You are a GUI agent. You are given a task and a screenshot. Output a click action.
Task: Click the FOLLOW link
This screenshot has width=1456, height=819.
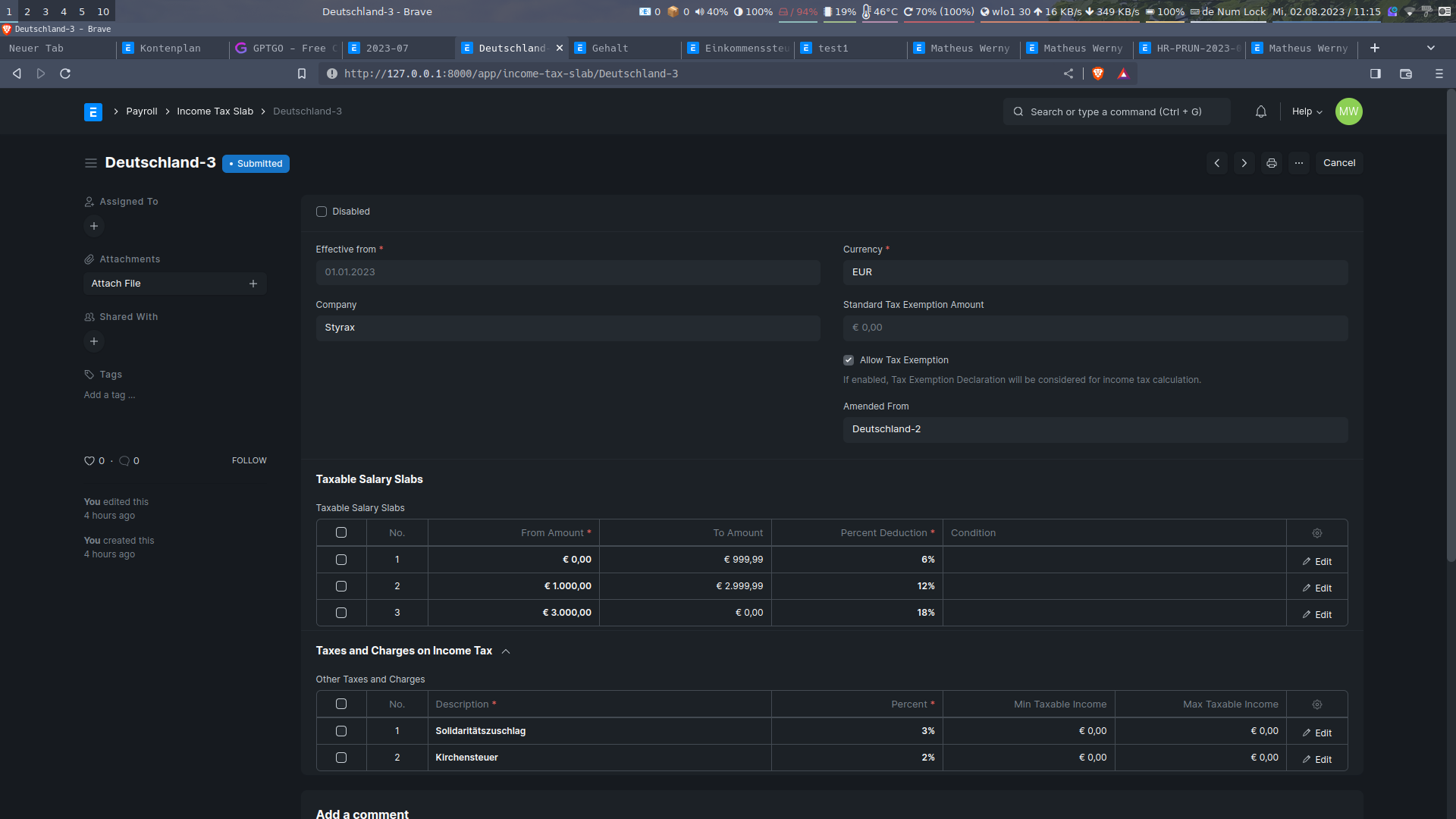coord(249,460)
